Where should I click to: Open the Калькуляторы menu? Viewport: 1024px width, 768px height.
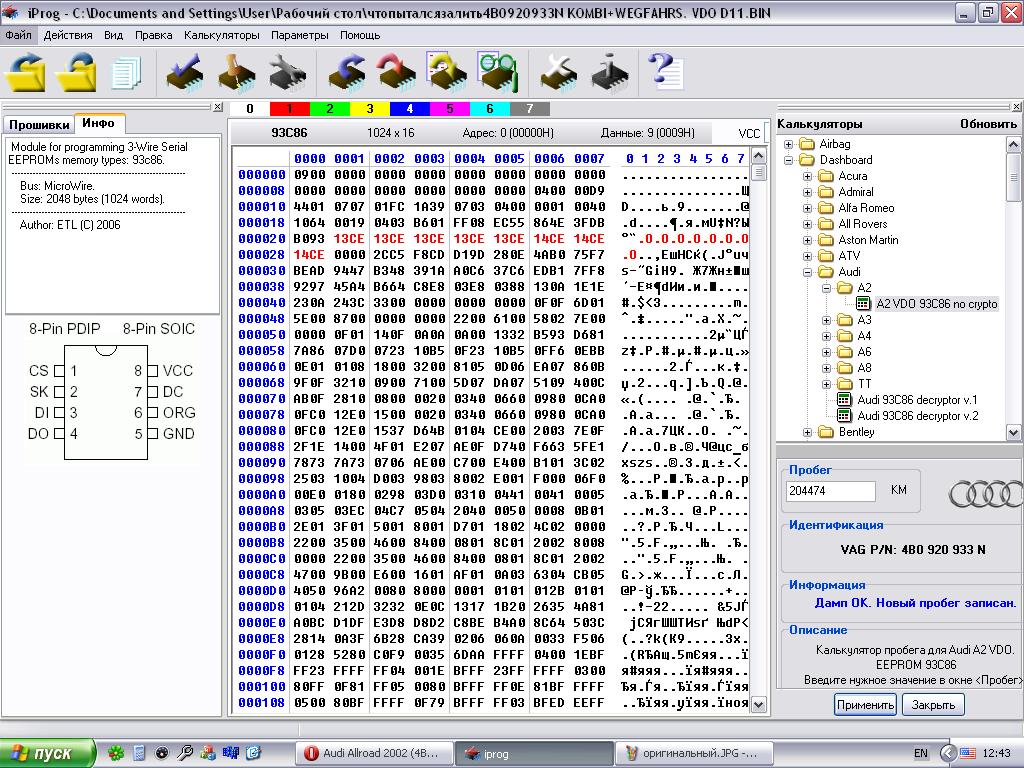(x=221, y=35)
